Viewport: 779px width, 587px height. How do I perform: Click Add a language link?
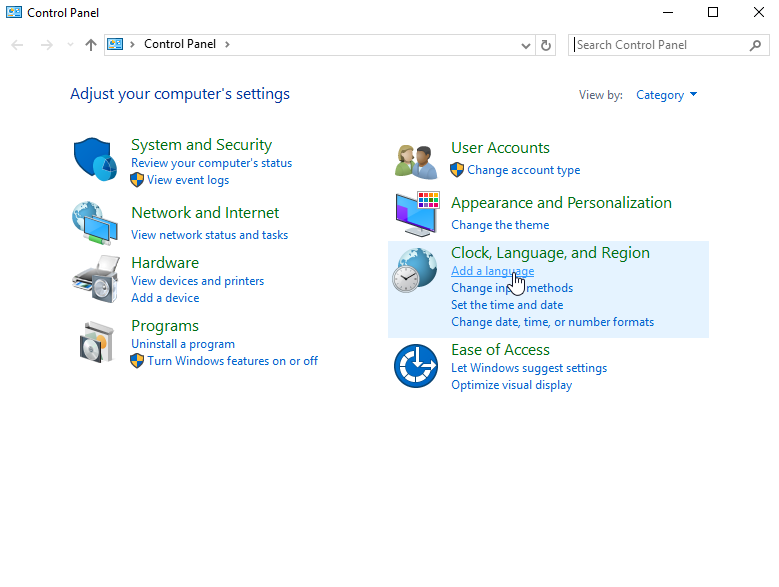click(x=492, y=271)
